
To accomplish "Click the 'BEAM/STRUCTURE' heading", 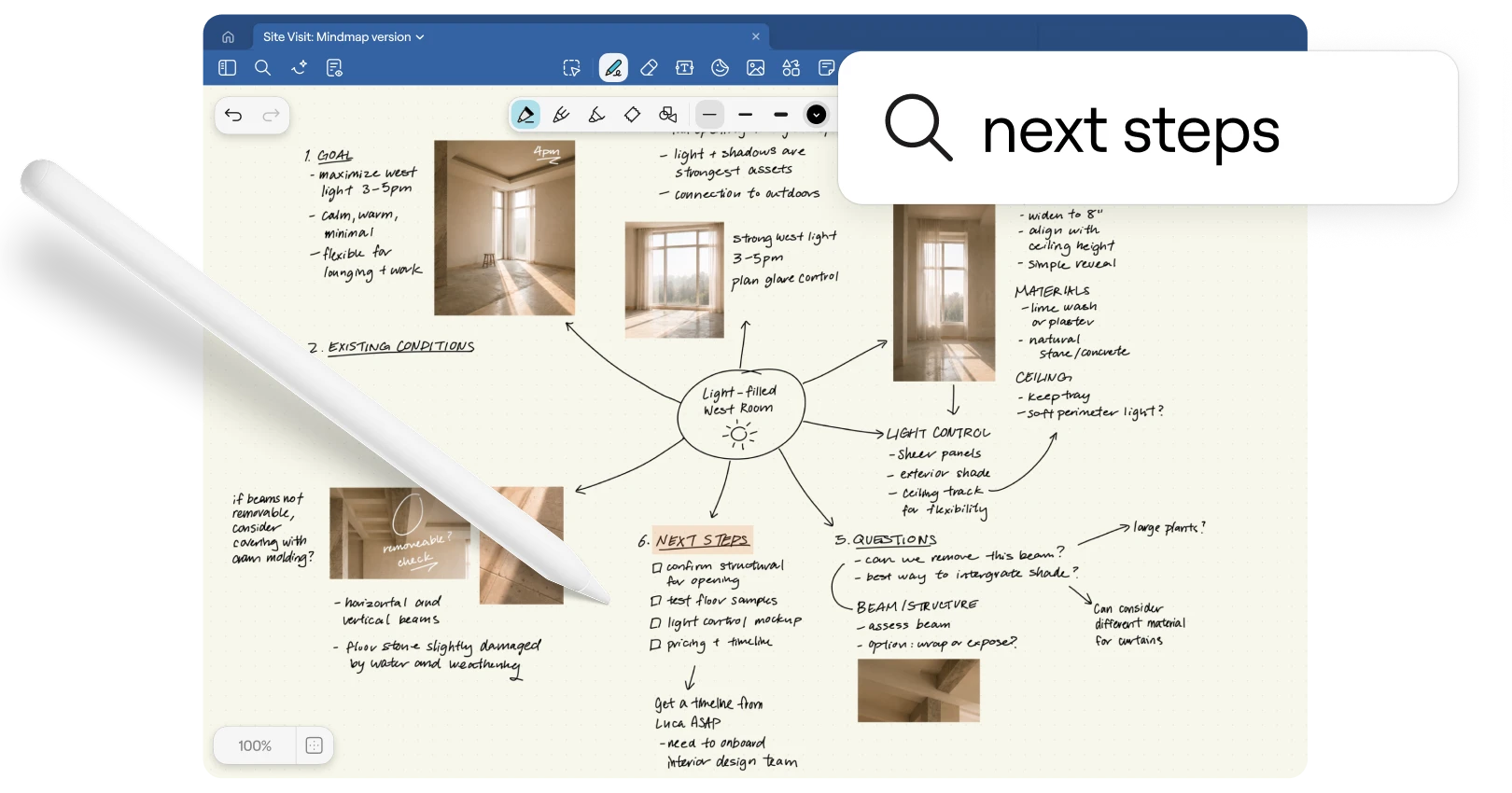I will point(917,605).
